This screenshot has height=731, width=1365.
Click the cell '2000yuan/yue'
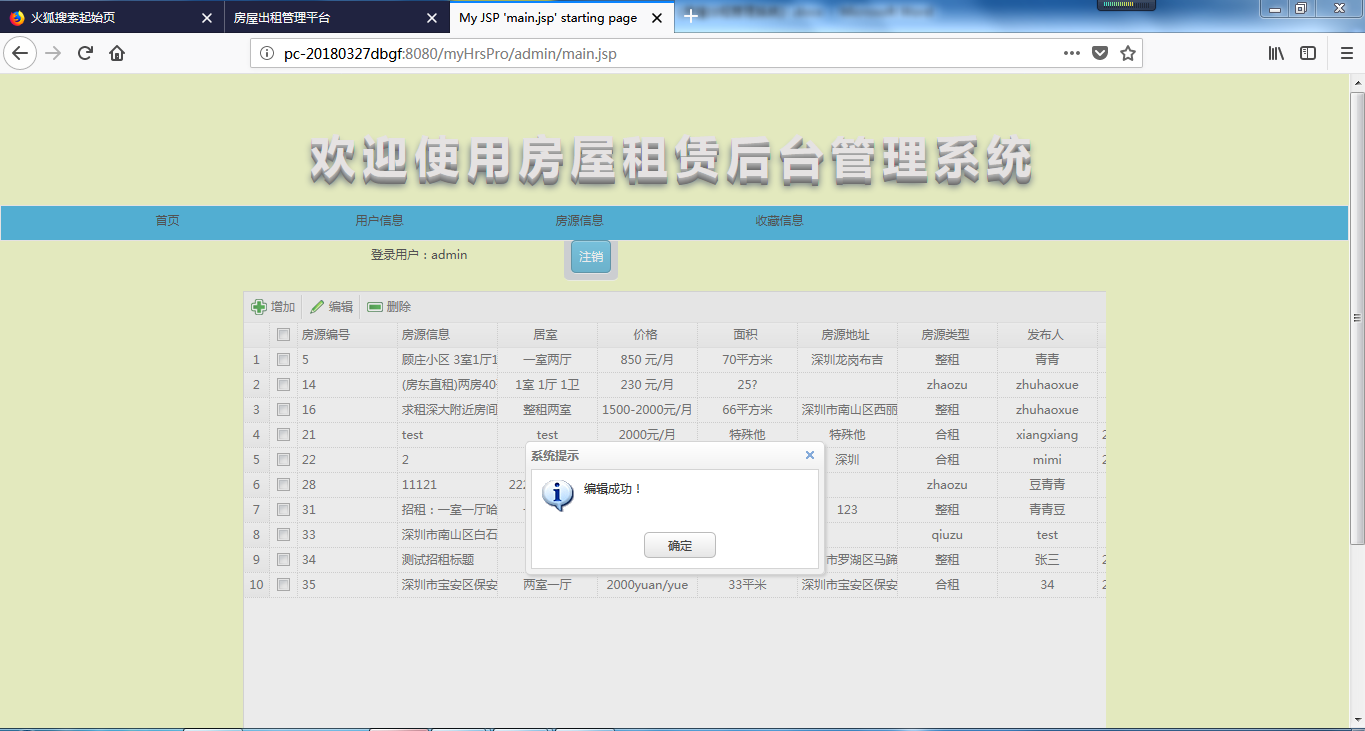647,585
